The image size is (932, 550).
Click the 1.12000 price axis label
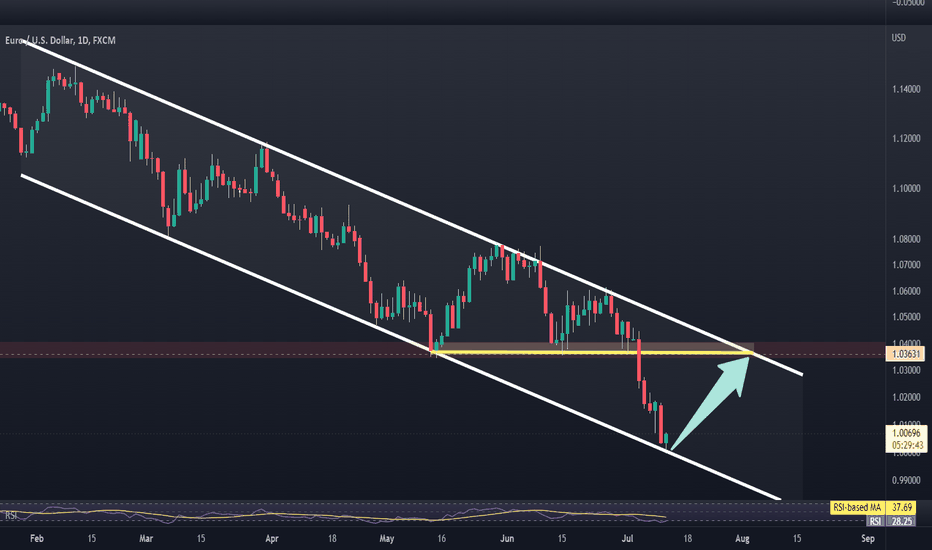click(x=906, y=139)
